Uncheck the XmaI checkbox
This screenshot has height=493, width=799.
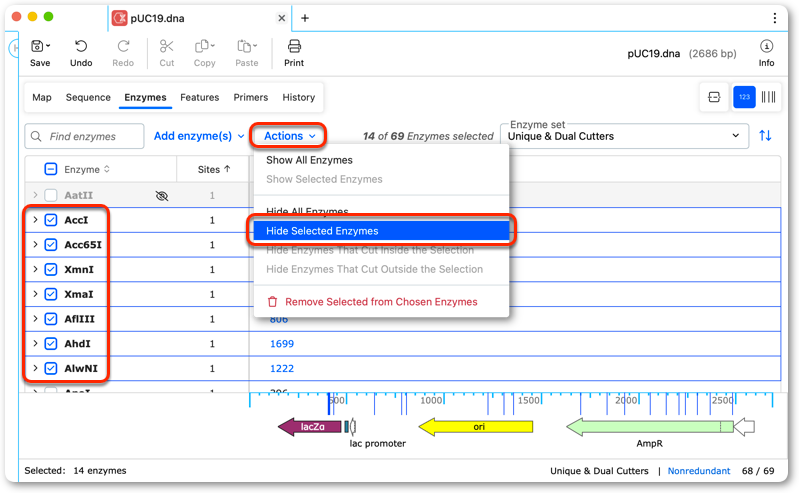pos(51,294)
